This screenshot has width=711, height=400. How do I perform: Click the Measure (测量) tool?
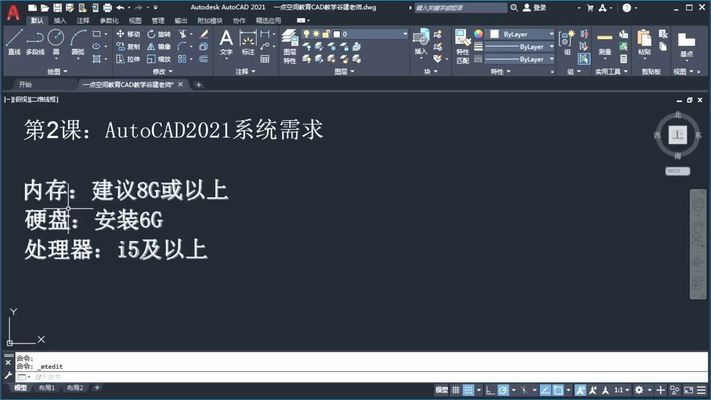[x=604, y=42]
